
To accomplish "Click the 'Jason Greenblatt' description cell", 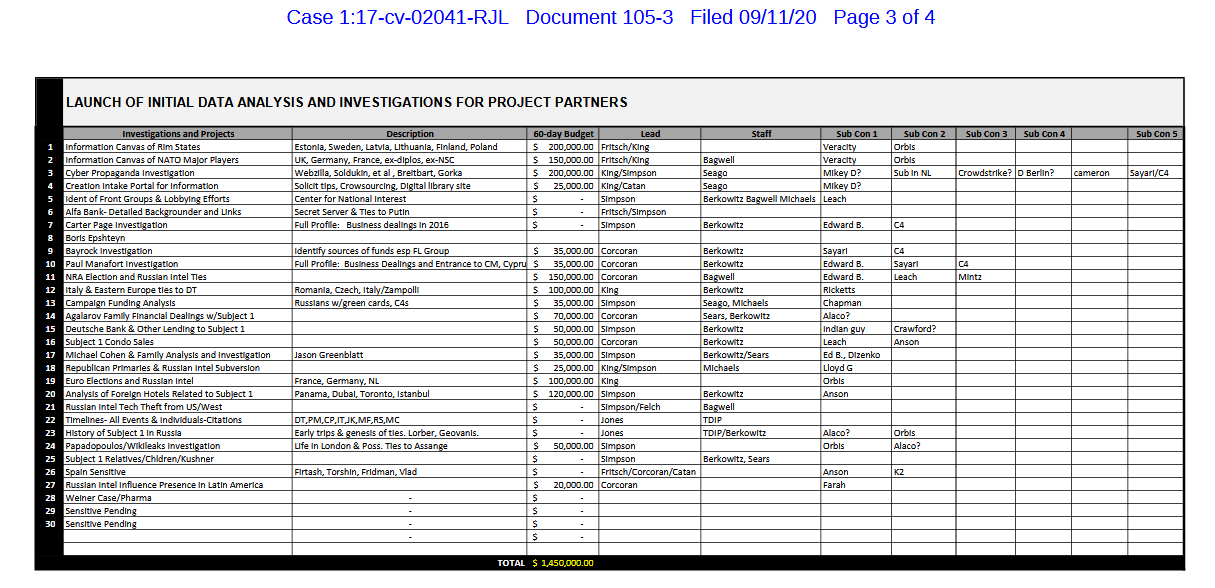I will 410,355.
